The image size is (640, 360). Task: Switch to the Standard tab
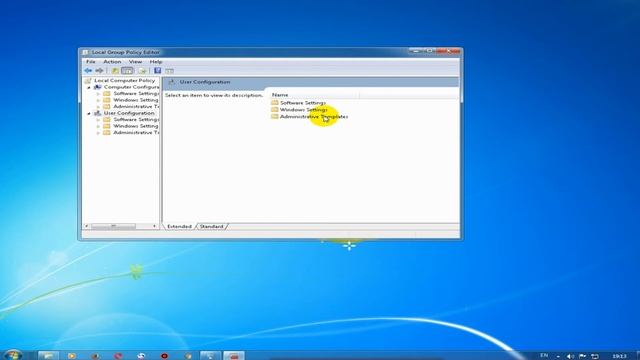pyautogui.click(x=211, y=226)
